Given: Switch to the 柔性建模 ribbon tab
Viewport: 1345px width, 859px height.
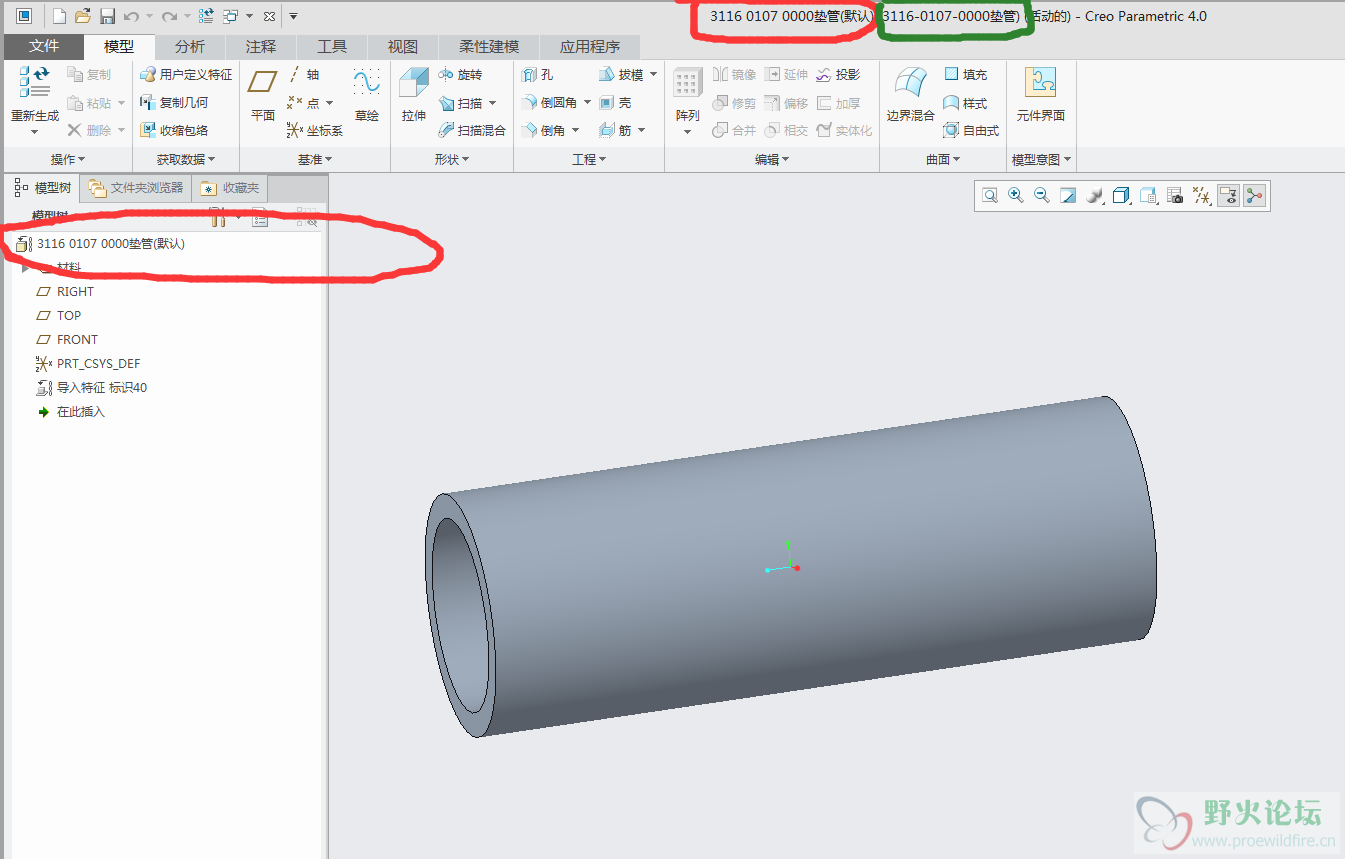Looking at the screenshot, I should (x=489, y=46).
